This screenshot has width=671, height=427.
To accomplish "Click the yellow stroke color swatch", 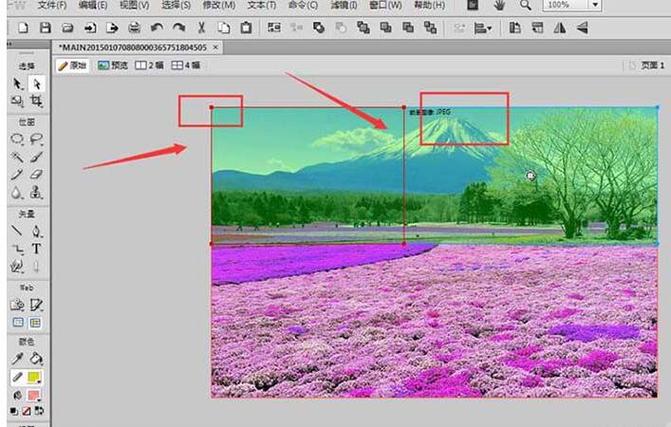I will pyautogui.click(x=36, y=377).
